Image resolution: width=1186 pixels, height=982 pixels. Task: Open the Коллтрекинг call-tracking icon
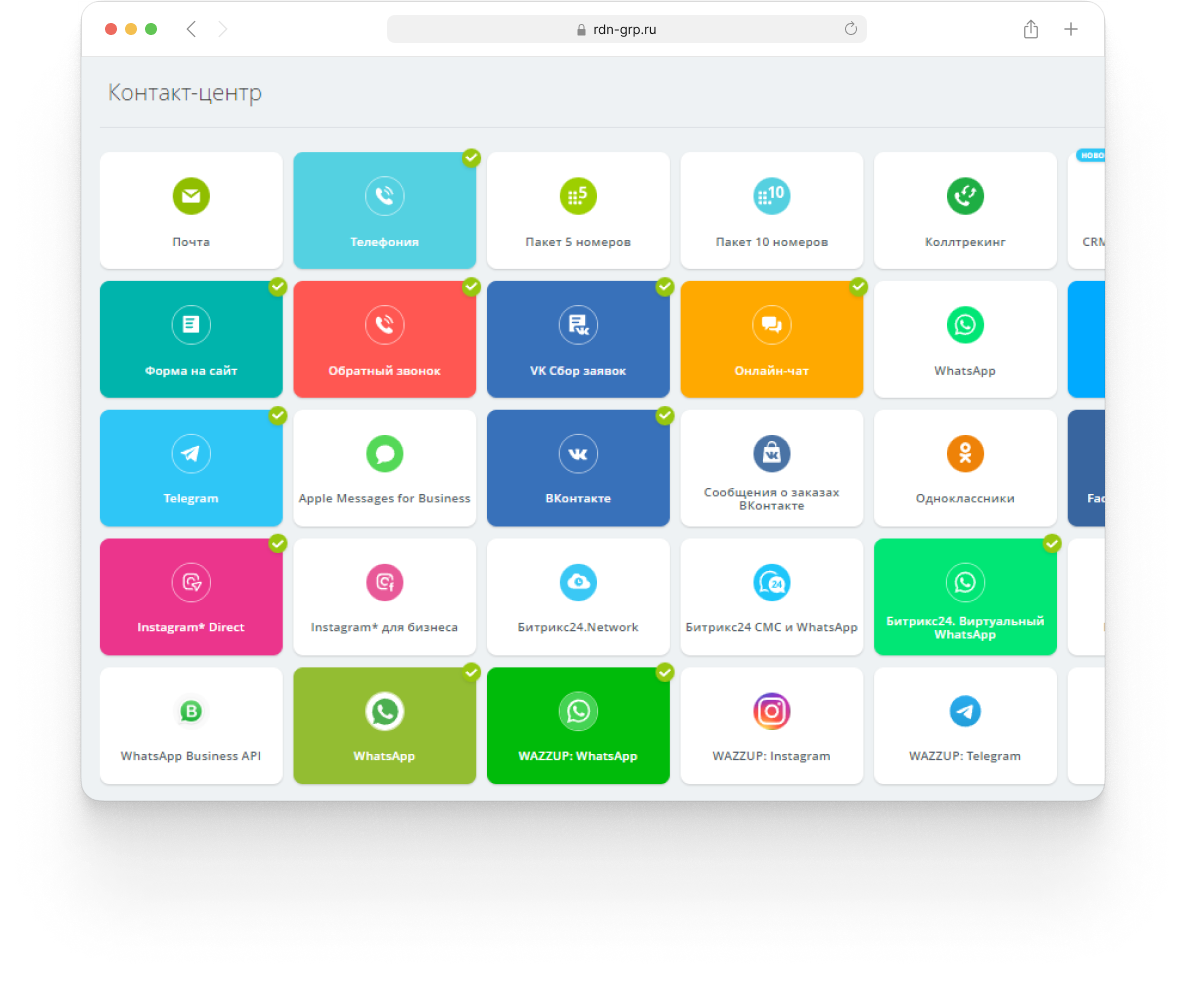[965, 197]
